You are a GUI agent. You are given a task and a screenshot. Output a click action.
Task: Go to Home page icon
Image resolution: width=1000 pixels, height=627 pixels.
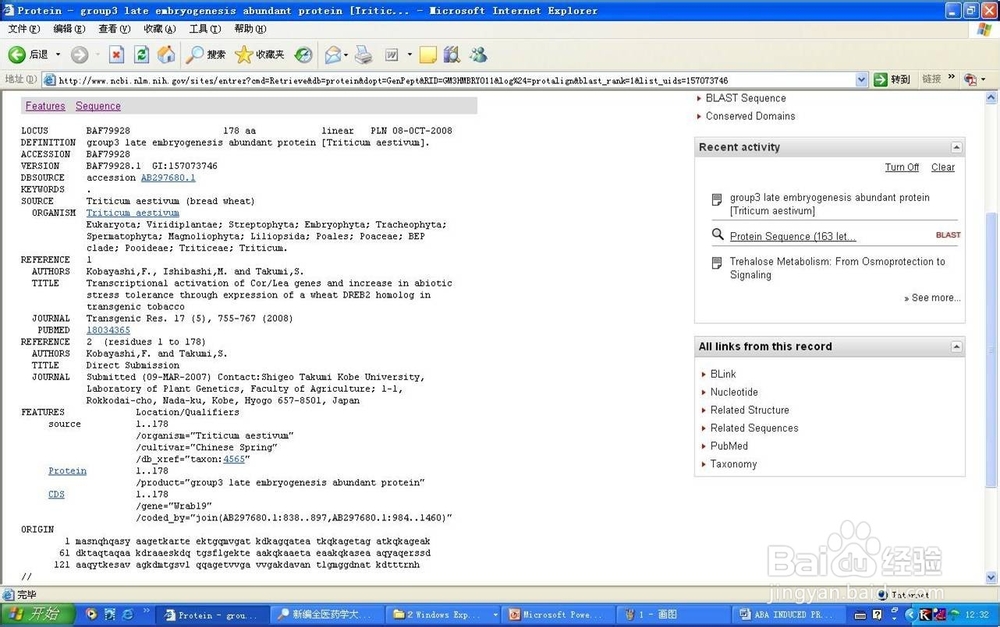(x=166, y=55)
